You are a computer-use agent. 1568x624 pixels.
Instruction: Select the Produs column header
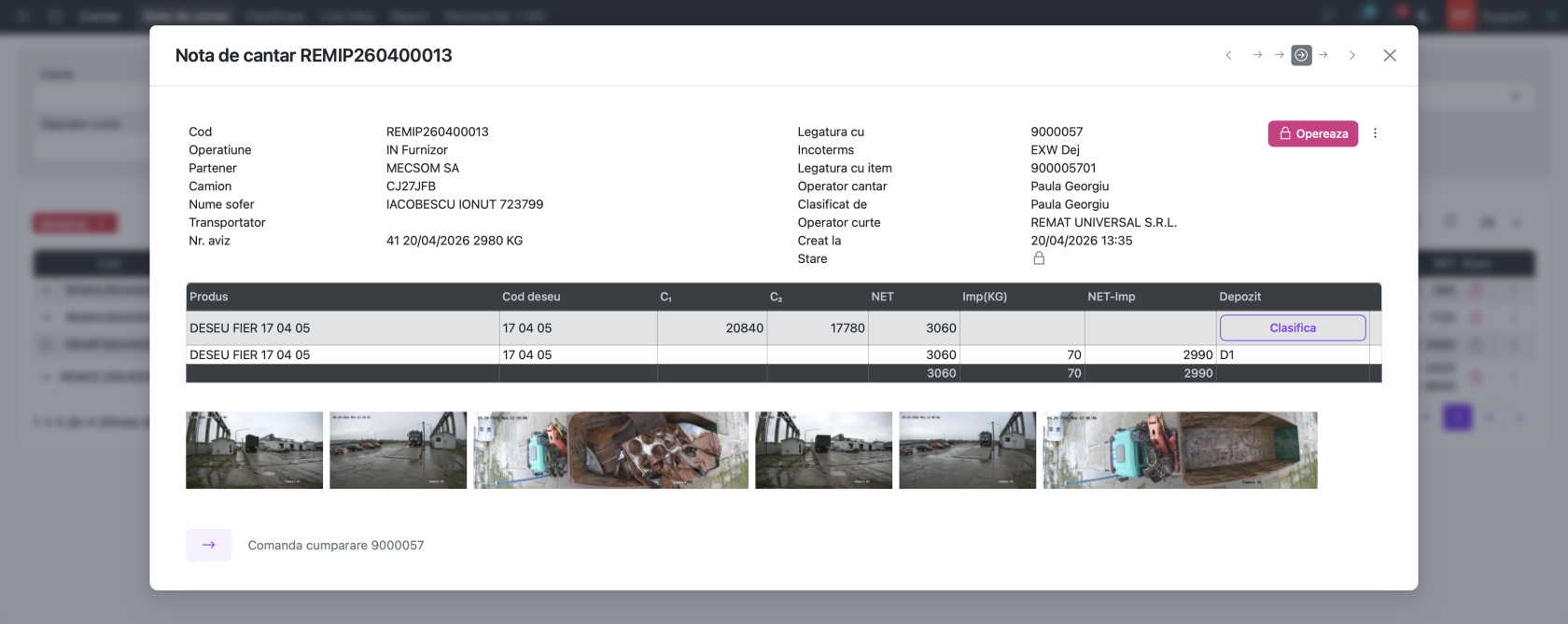[x=209, y=297]
